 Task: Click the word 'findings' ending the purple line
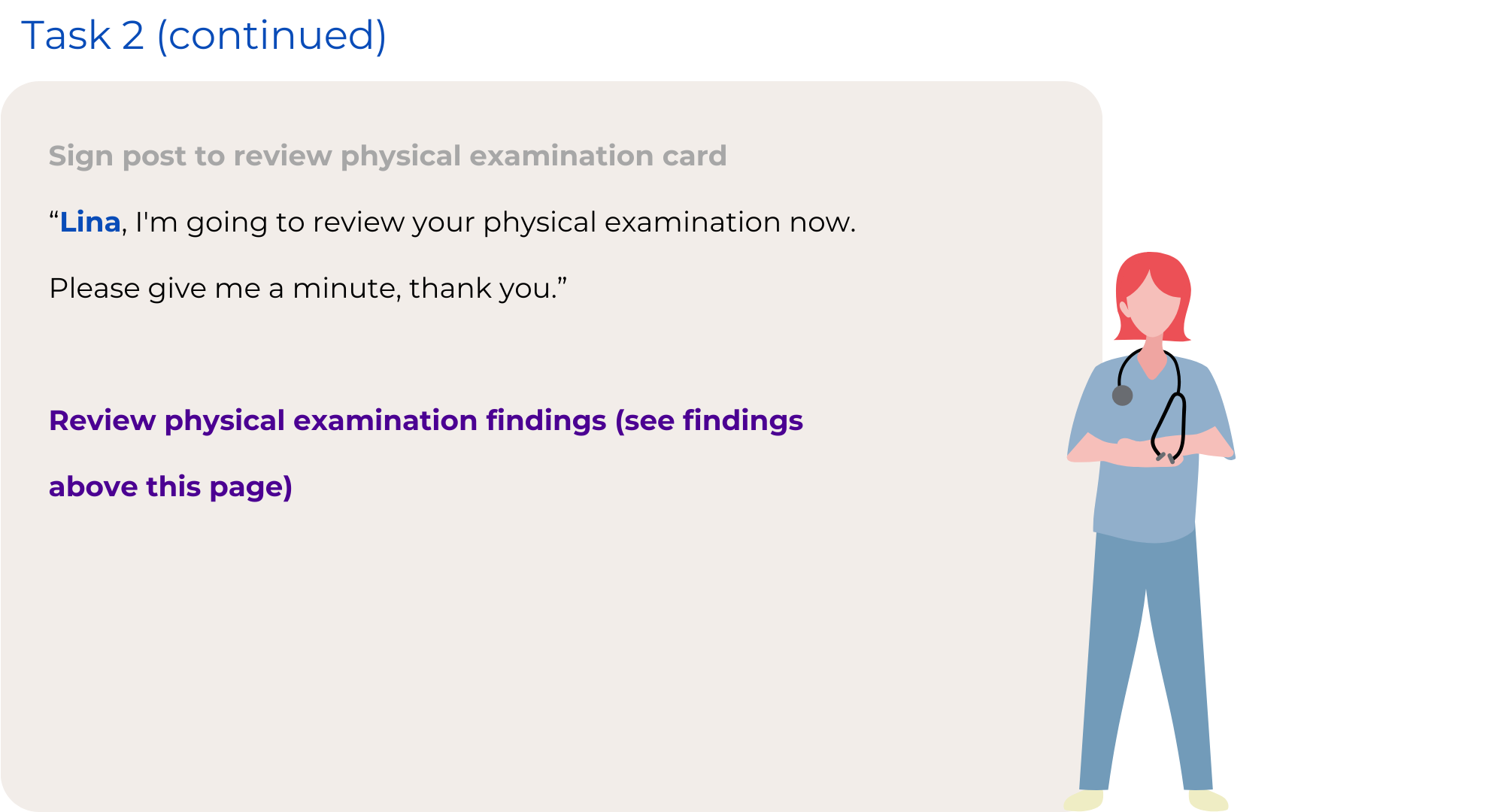pyautogui.click(x=743, y=421)
